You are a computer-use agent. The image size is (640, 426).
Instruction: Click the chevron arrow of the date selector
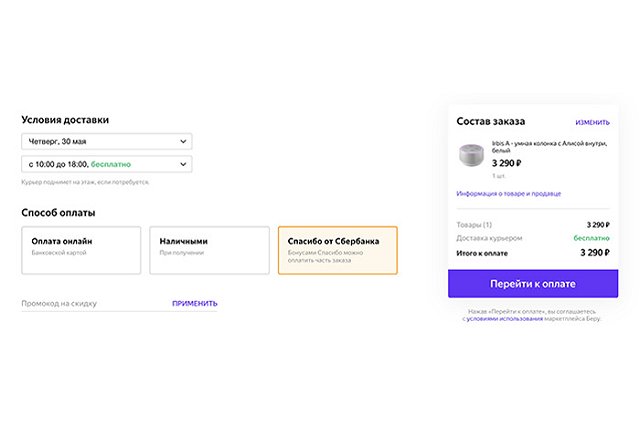point(182,142)
